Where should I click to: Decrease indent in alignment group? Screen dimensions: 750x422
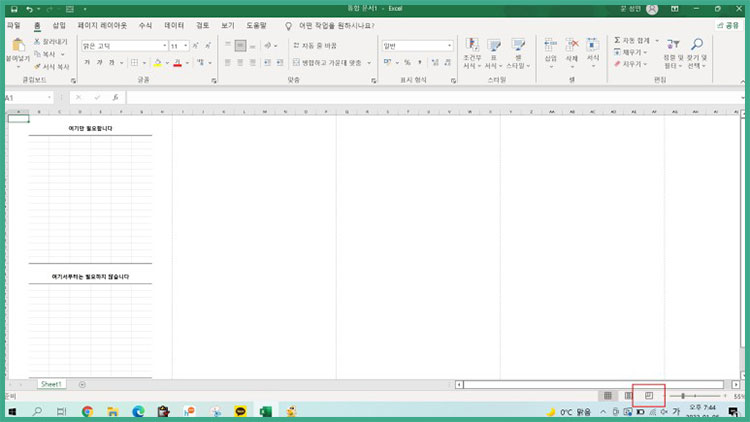coord(267,63)
